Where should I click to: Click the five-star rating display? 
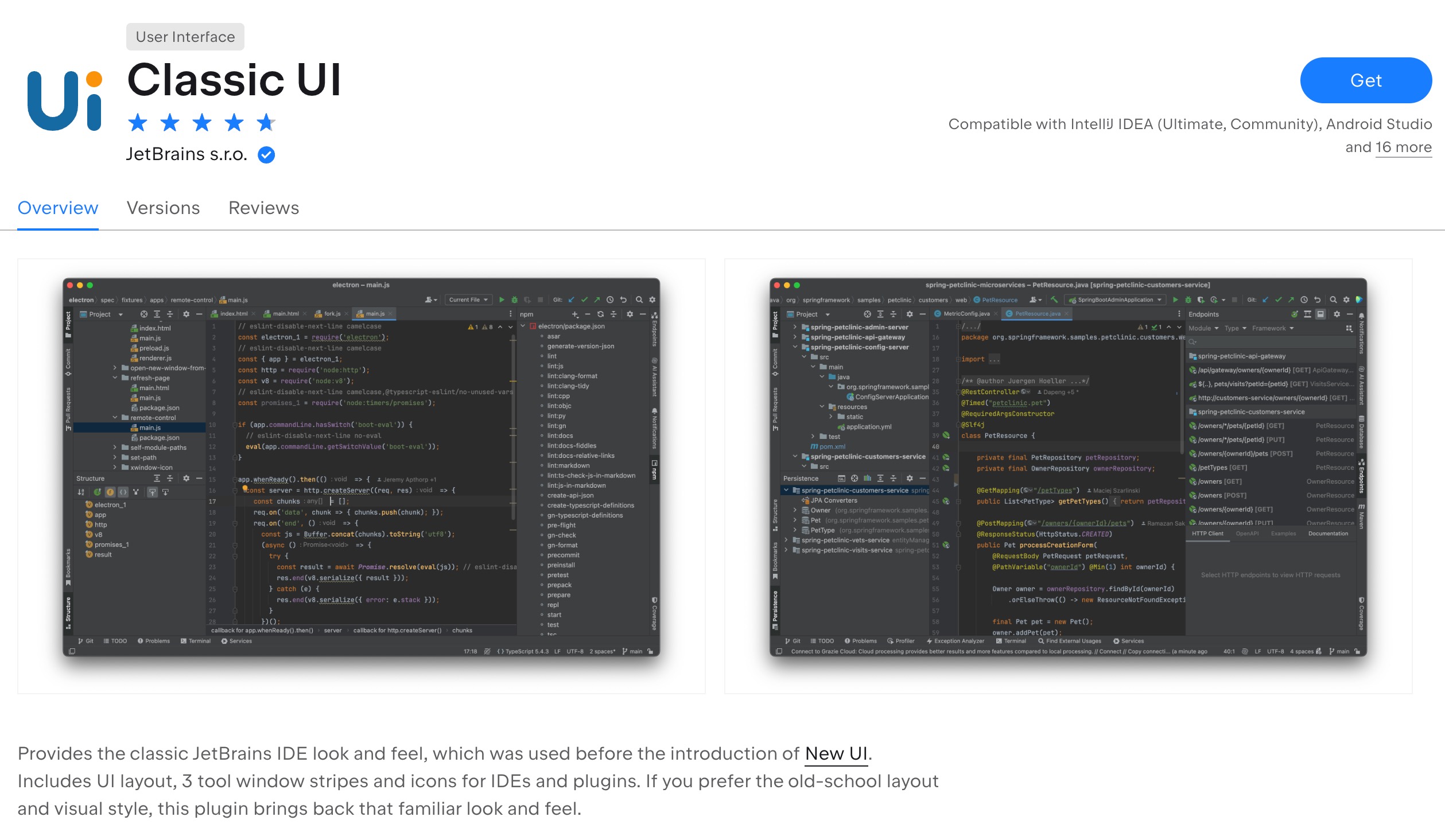pos(201,122)
